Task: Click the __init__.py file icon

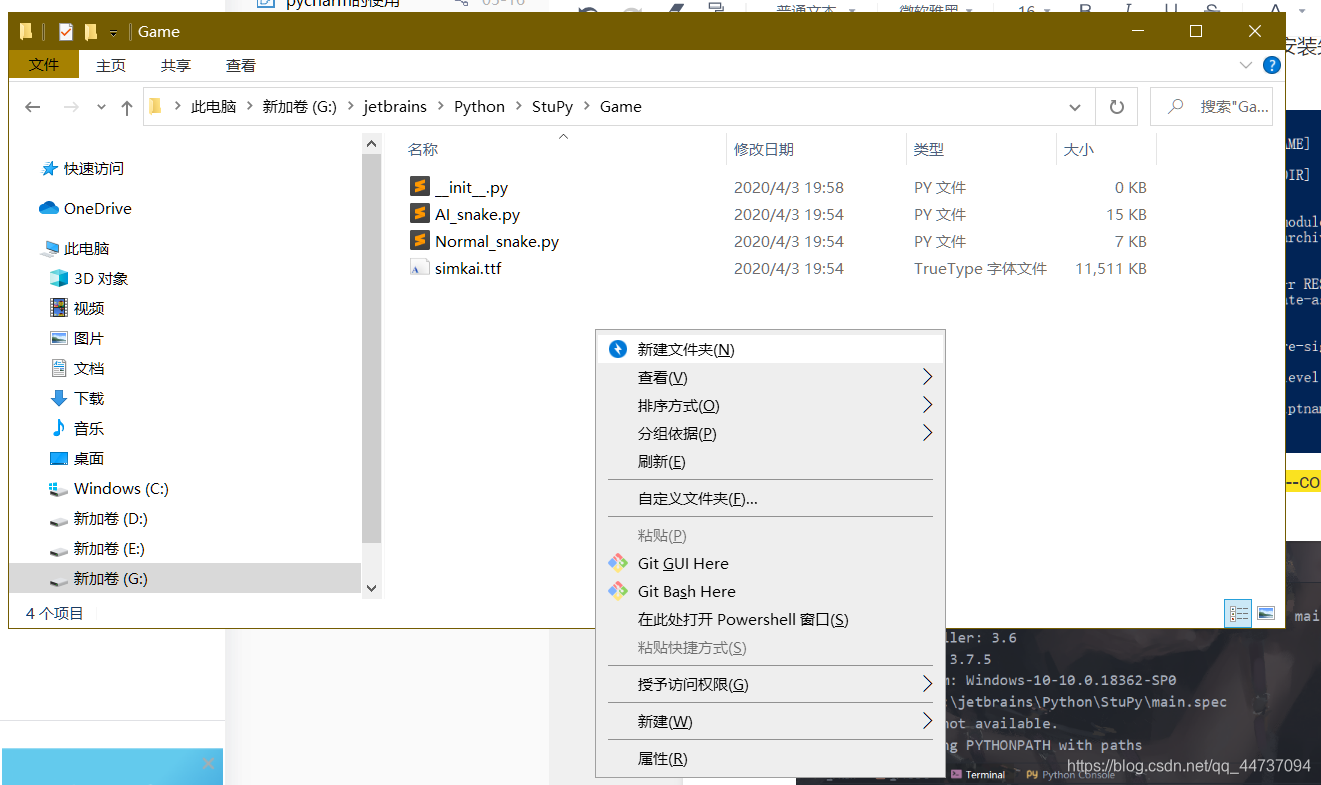Action: [x=420, y=187]
